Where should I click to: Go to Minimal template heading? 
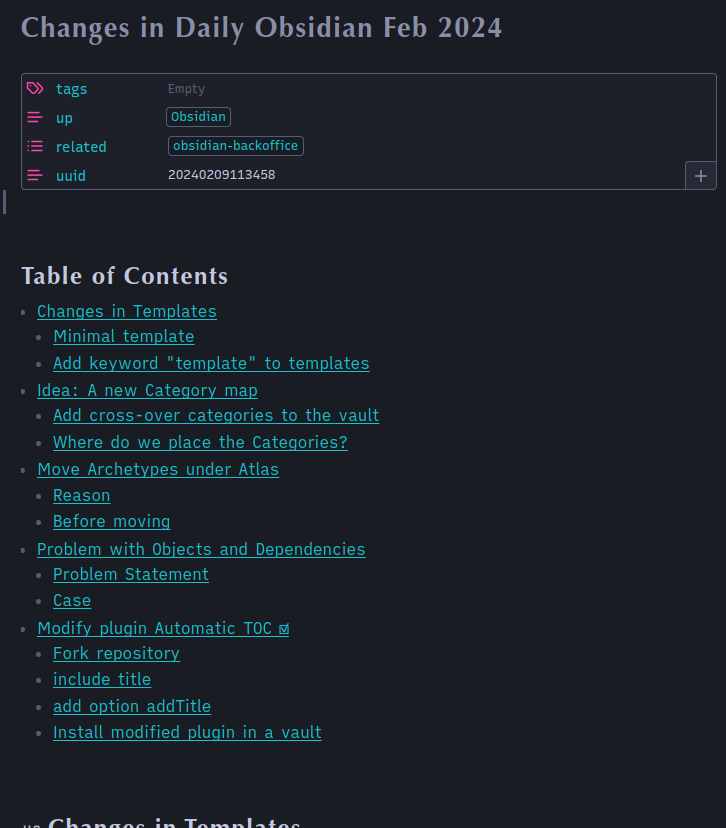coord(124,336)
